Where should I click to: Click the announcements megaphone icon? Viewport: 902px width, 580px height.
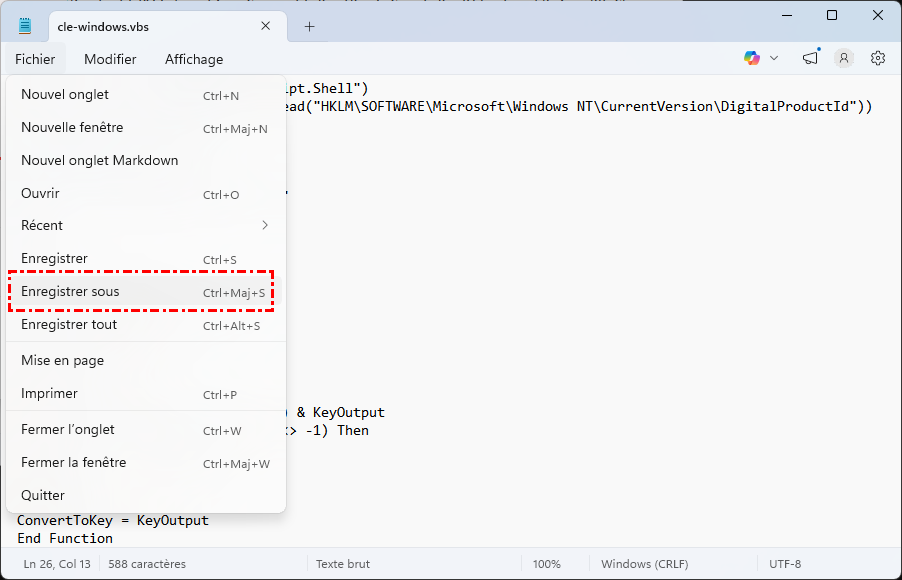[810, 59]
